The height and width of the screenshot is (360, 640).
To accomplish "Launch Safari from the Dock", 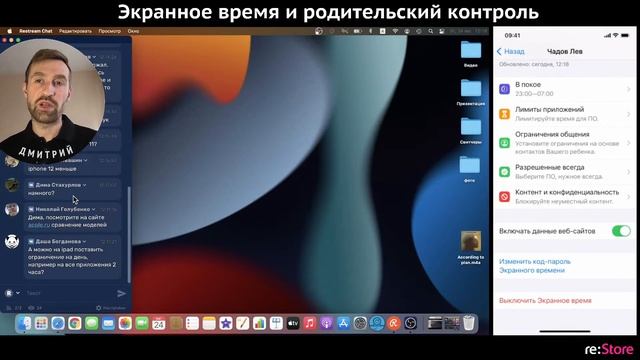I will [58, 324].
